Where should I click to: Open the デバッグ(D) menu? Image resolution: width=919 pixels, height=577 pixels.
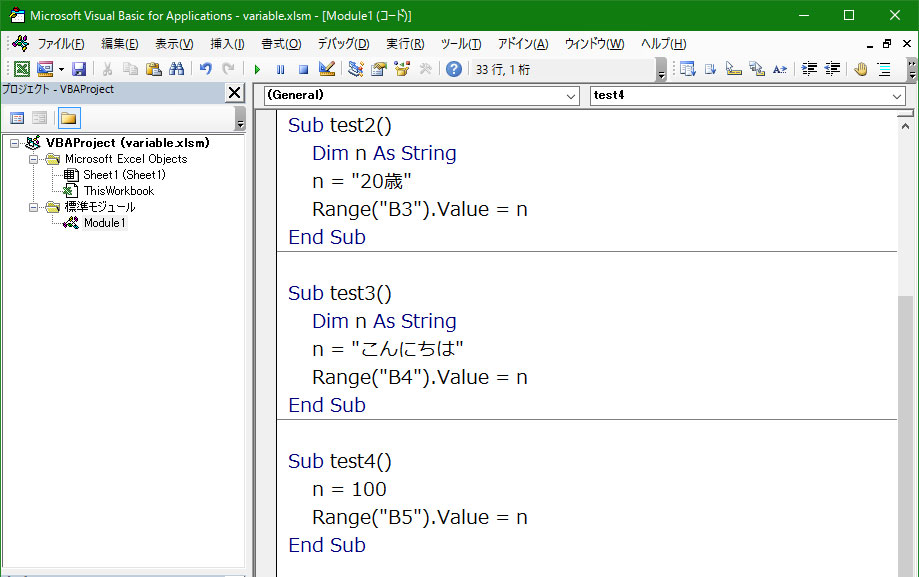click(x=343, y=44)
